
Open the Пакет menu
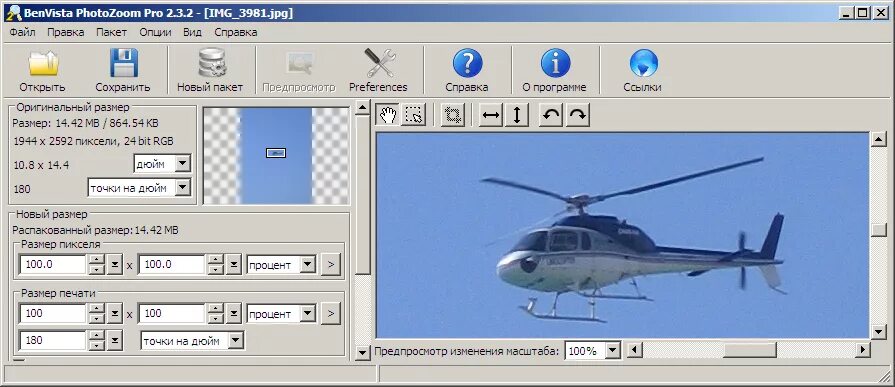click(x=111, y=32)
